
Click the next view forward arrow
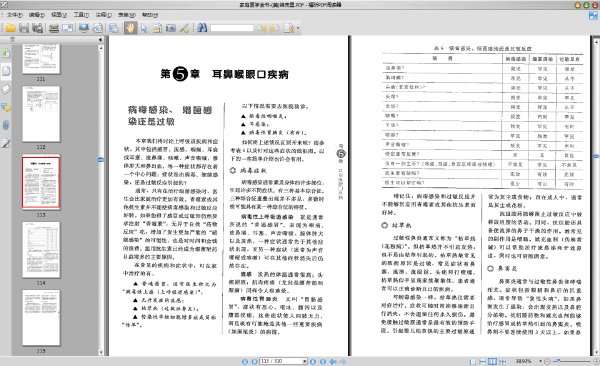(342, 361)
